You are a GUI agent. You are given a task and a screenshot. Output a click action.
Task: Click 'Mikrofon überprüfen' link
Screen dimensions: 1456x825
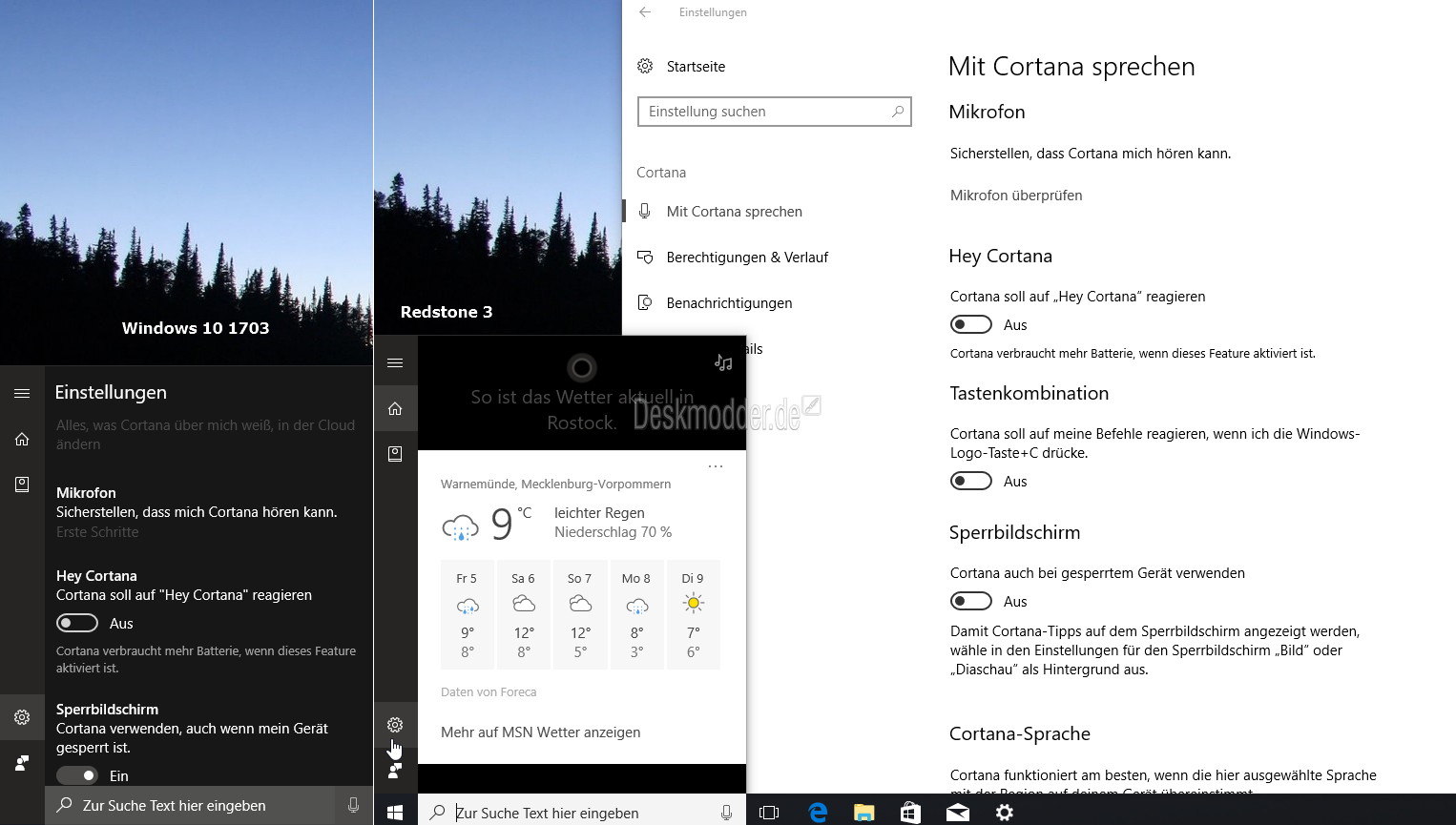pos(1016,196)
